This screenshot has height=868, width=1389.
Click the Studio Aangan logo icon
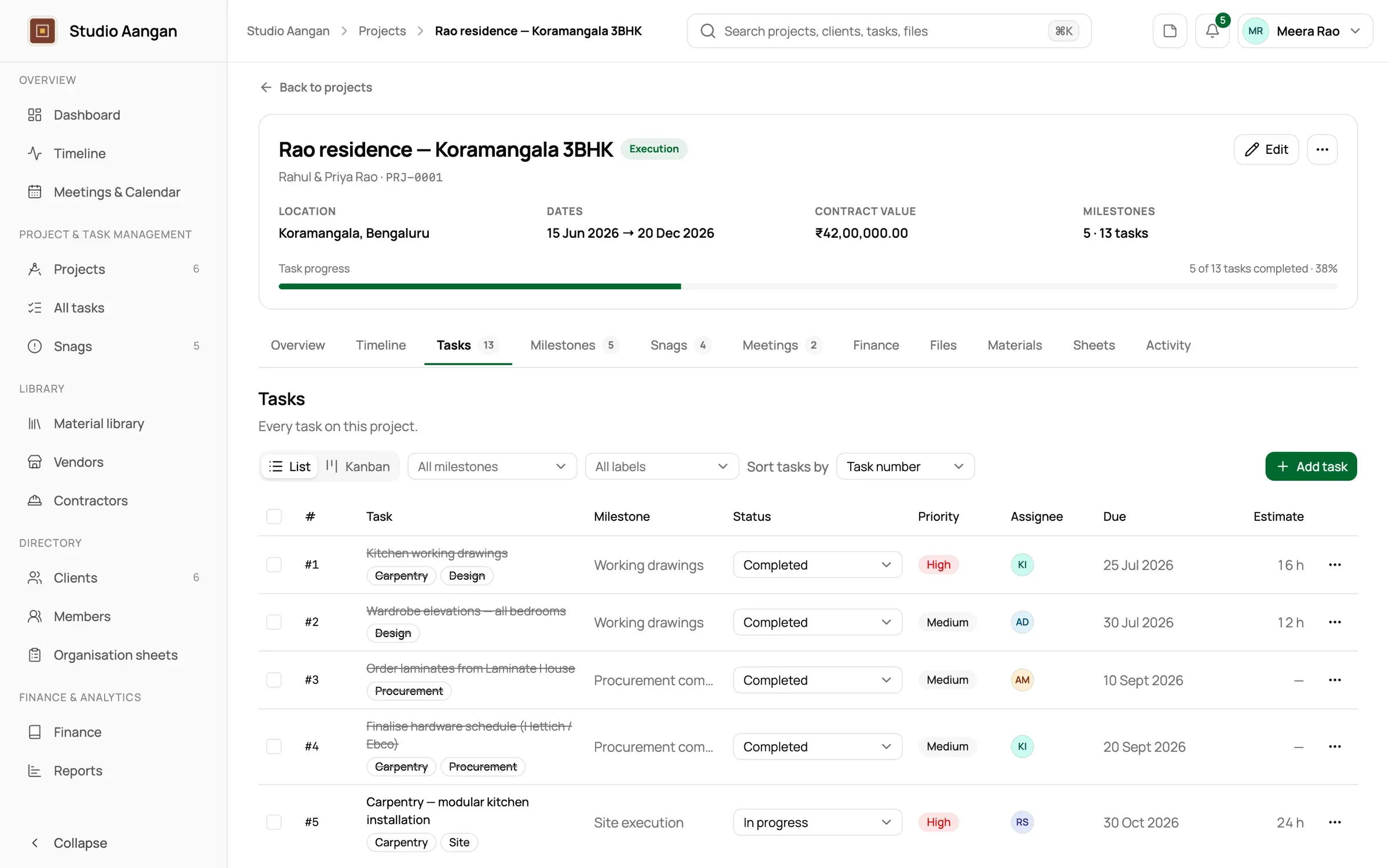[x=42, y=31]
